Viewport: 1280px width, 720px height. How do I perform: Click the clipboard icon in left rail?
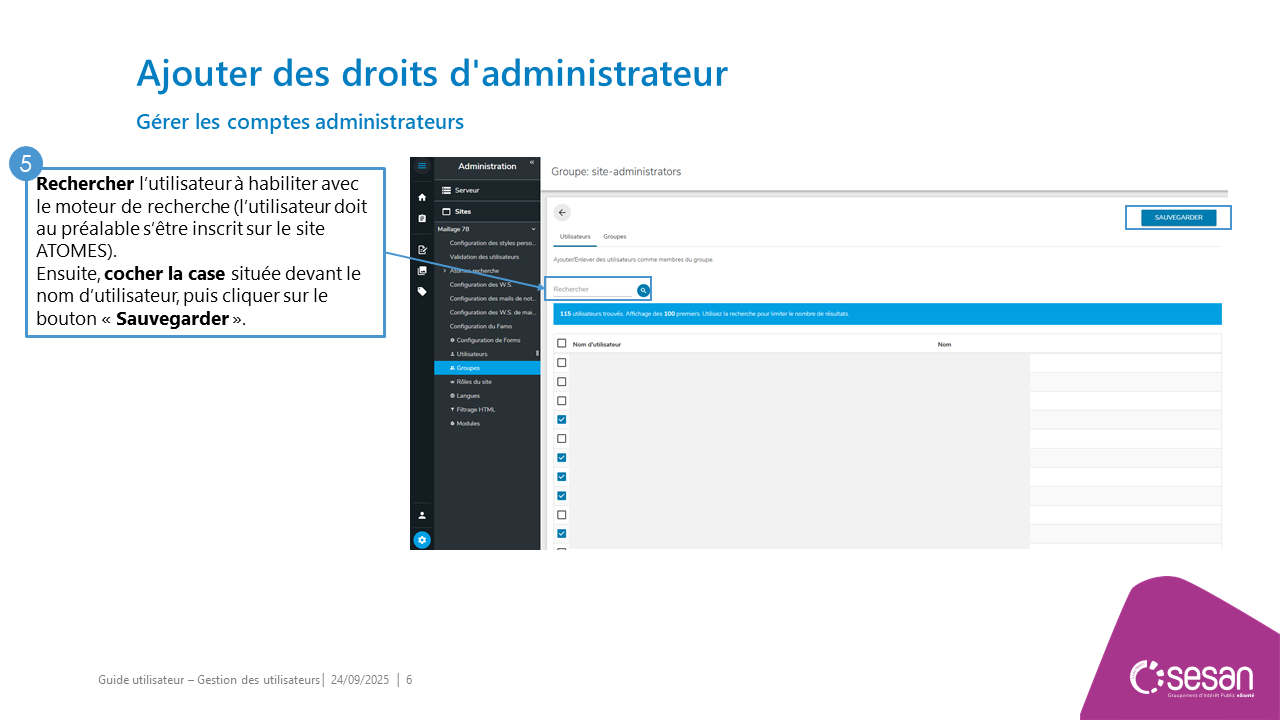(x=422, y=218)
